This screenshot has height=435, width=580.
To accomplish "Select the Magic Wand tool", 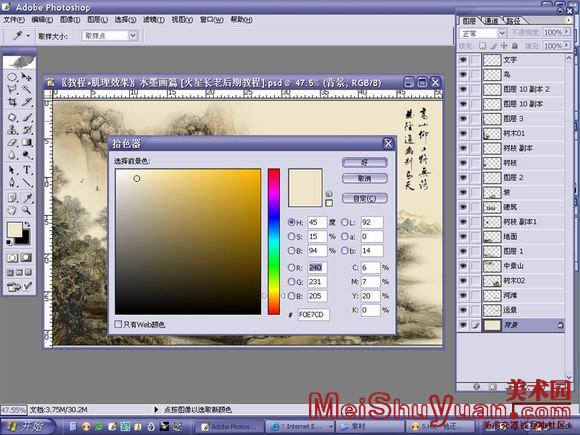I will 26,89.
